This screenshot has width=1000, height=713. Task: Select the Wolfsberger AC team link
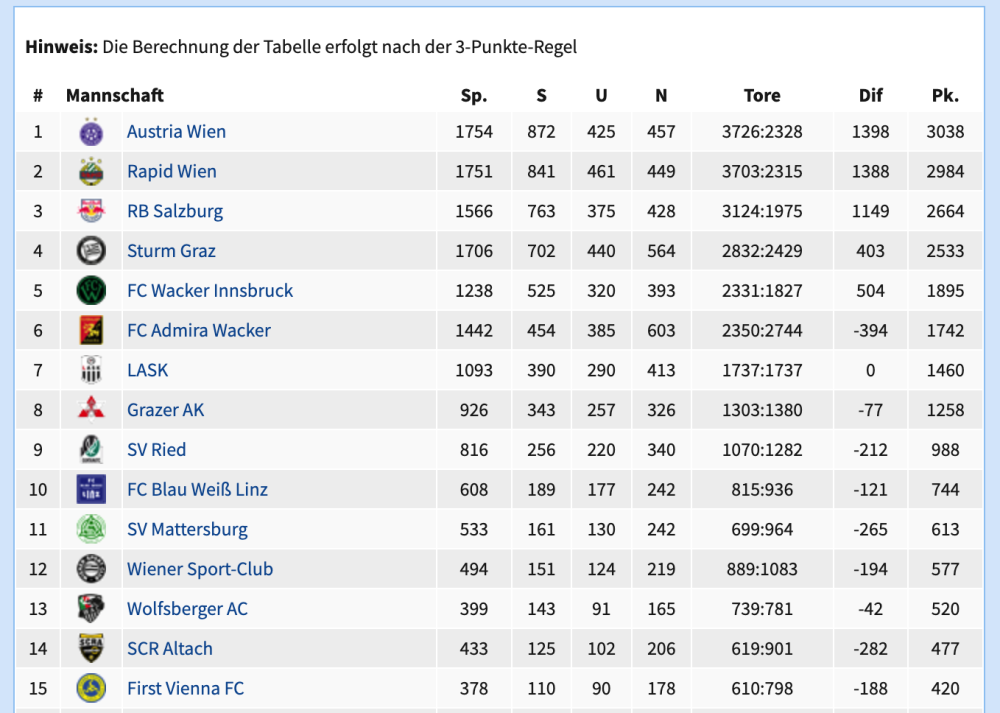(x=187, y=609)
